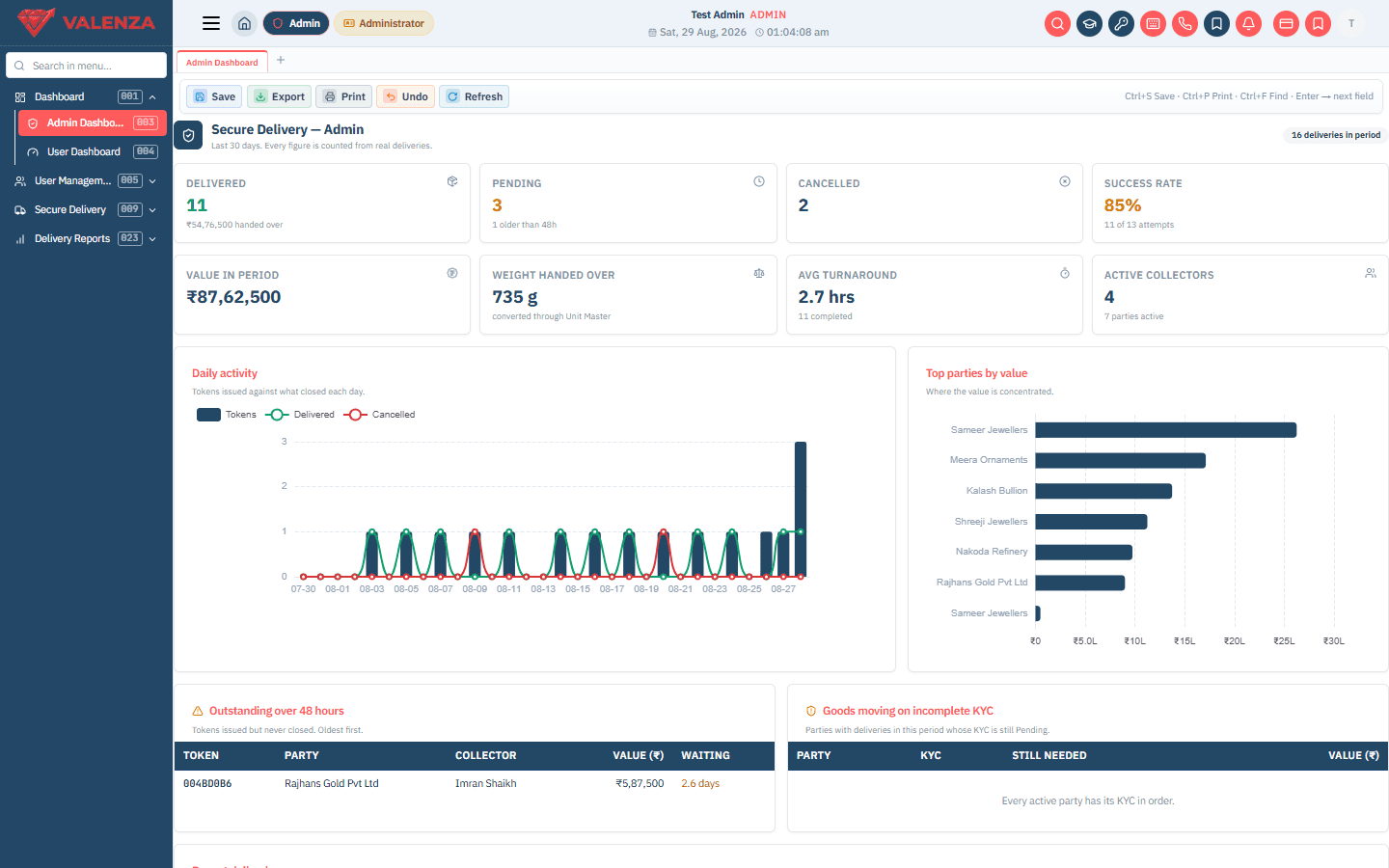Click the Kalash Bullion bar in chart

(x=1103, y=491)
